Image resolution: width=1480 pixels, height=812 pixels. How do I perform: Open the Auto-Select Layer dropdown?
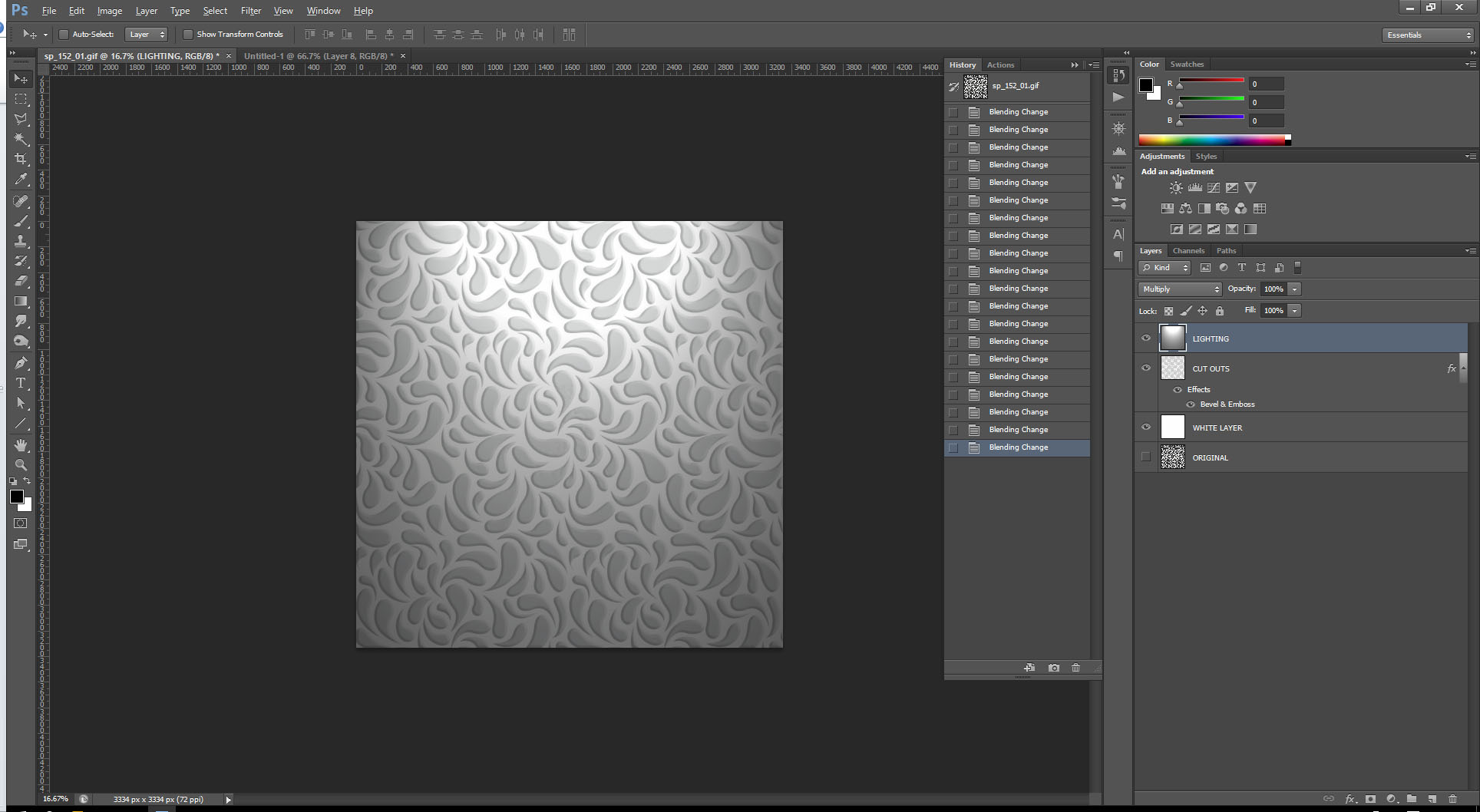(x=146, y=35)
